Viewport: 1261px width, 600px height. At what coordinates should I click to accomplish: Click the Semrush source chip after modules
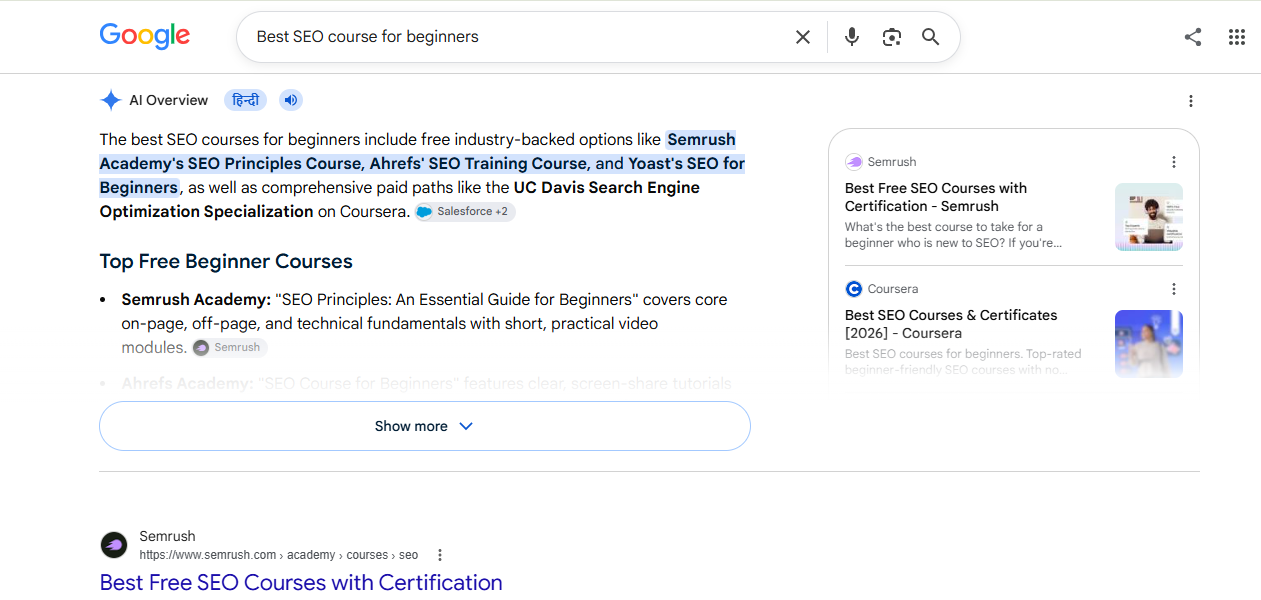229,348
